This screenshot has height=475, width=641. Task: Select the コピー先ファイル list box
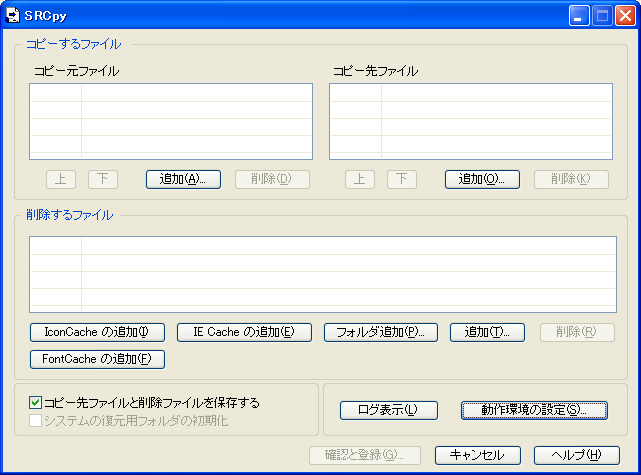(x=471, y=121)
